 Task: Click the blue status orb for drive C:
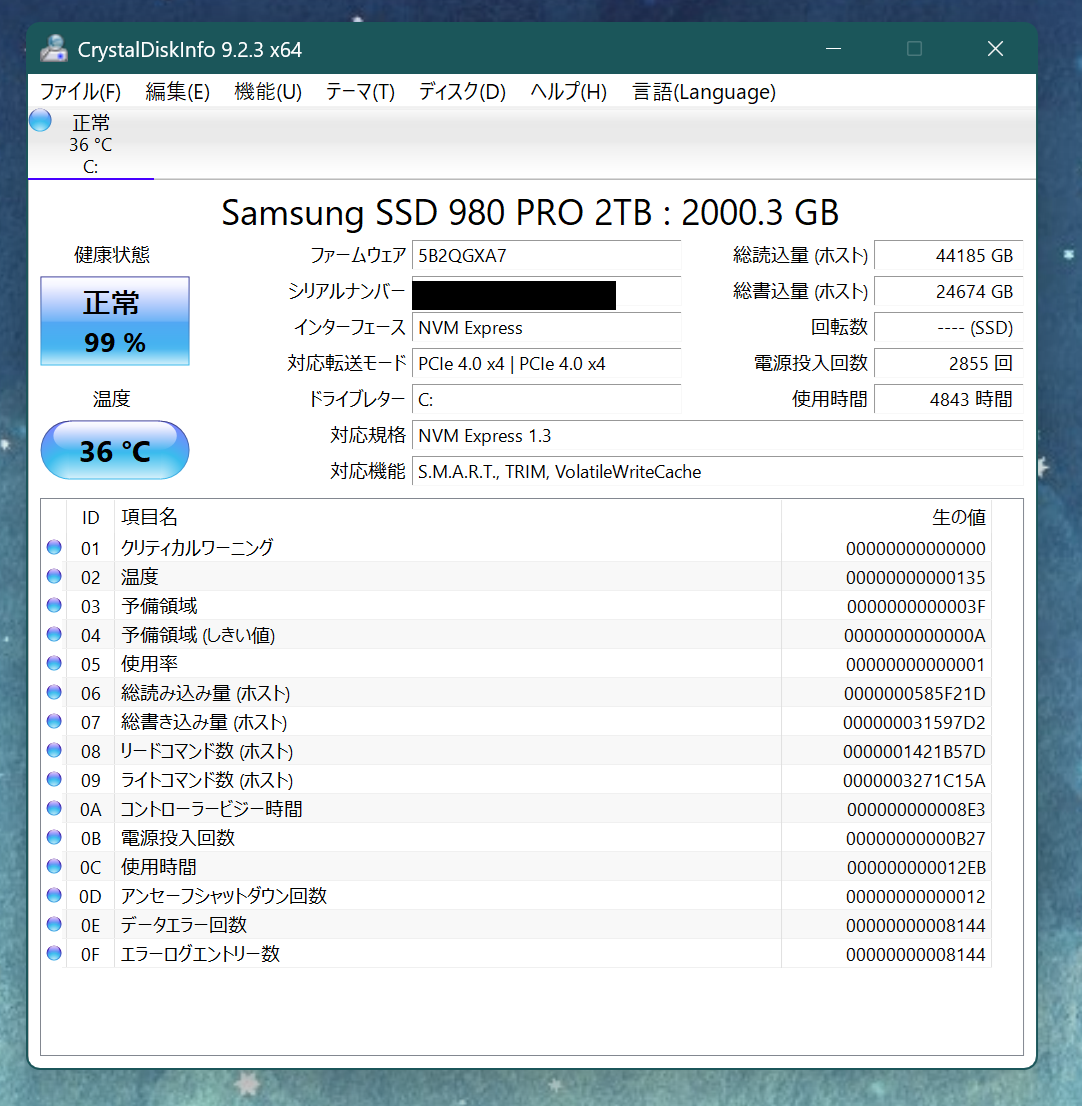(x=40, y=120)
